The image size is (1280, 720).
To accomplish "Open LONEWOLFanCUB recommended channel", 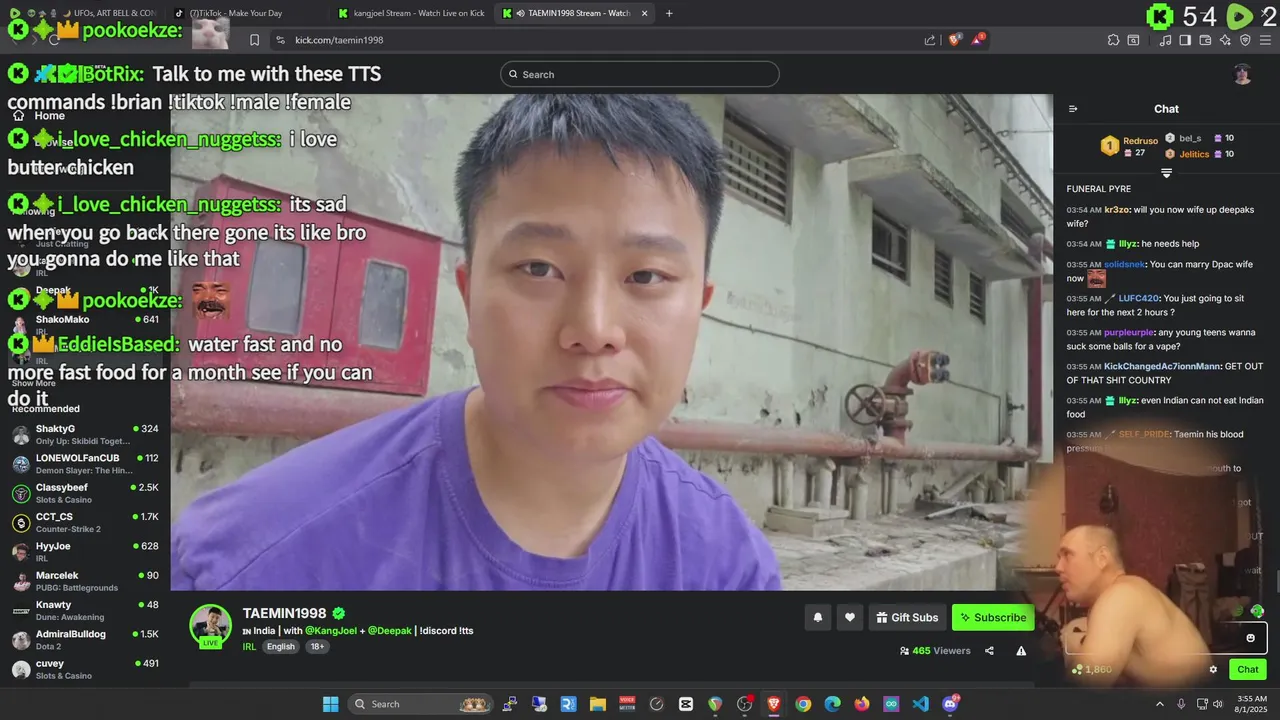I will pos(85,464).
